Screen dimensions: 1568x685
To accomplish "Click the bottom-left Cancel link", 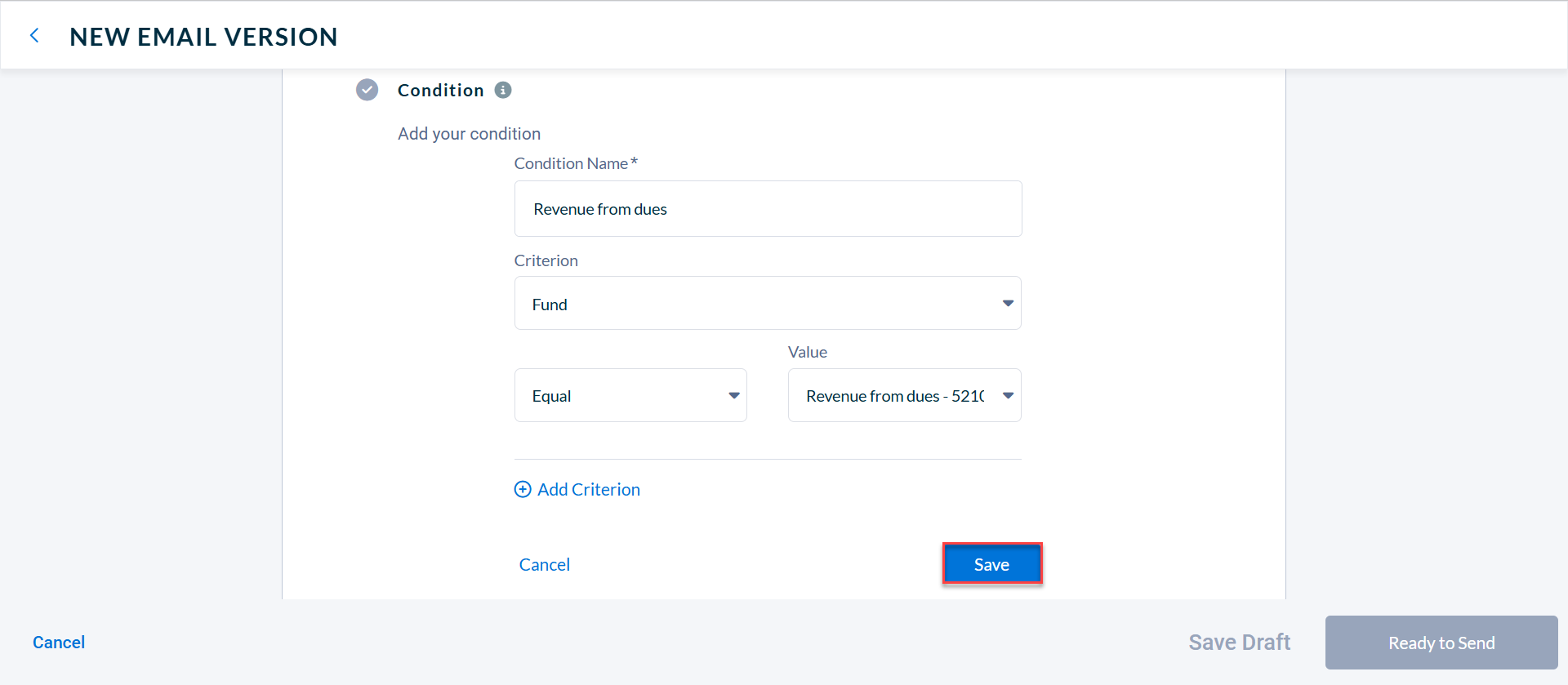I will pos(59,643).
